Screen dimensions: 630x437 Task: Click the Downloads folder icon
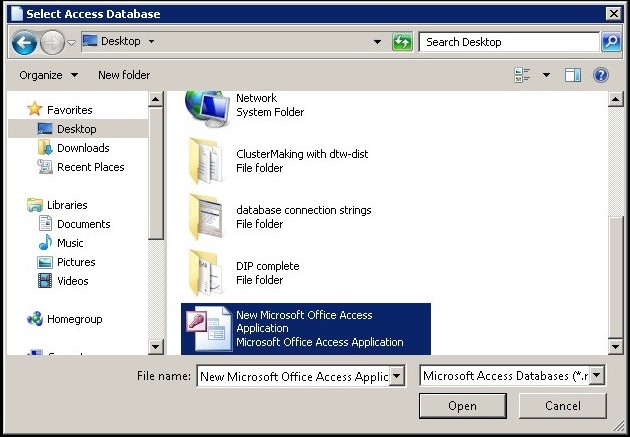(45, 147)
